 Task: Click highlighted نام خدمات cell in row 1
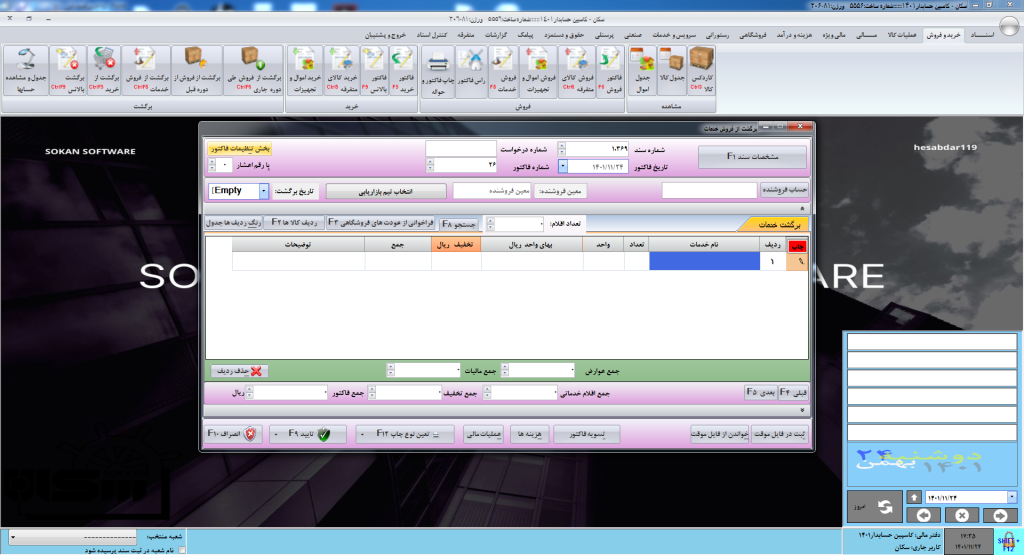704,261
